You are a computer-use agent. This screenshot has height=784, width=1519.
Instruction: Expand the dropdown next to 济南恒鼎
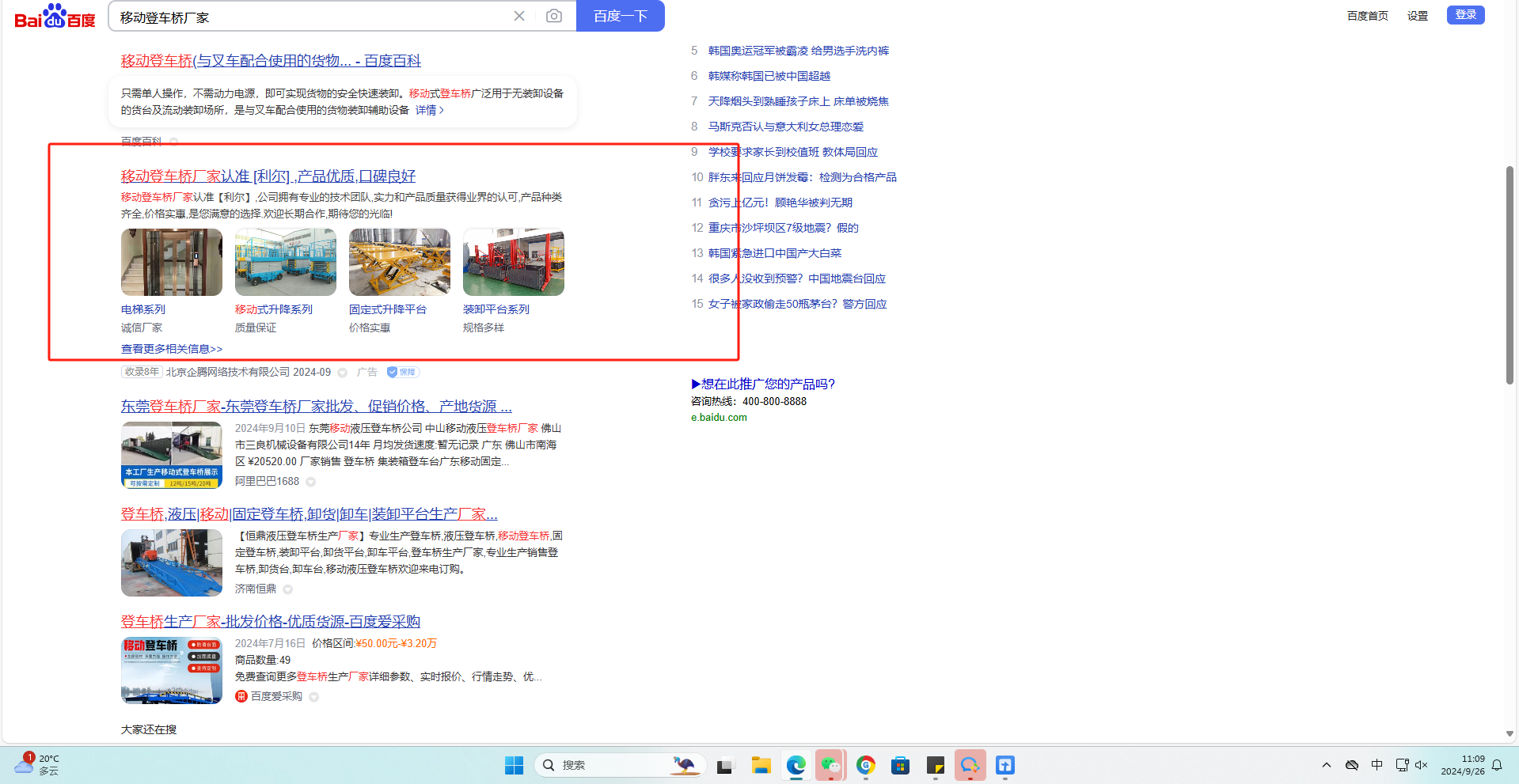(x=288, y=589)
